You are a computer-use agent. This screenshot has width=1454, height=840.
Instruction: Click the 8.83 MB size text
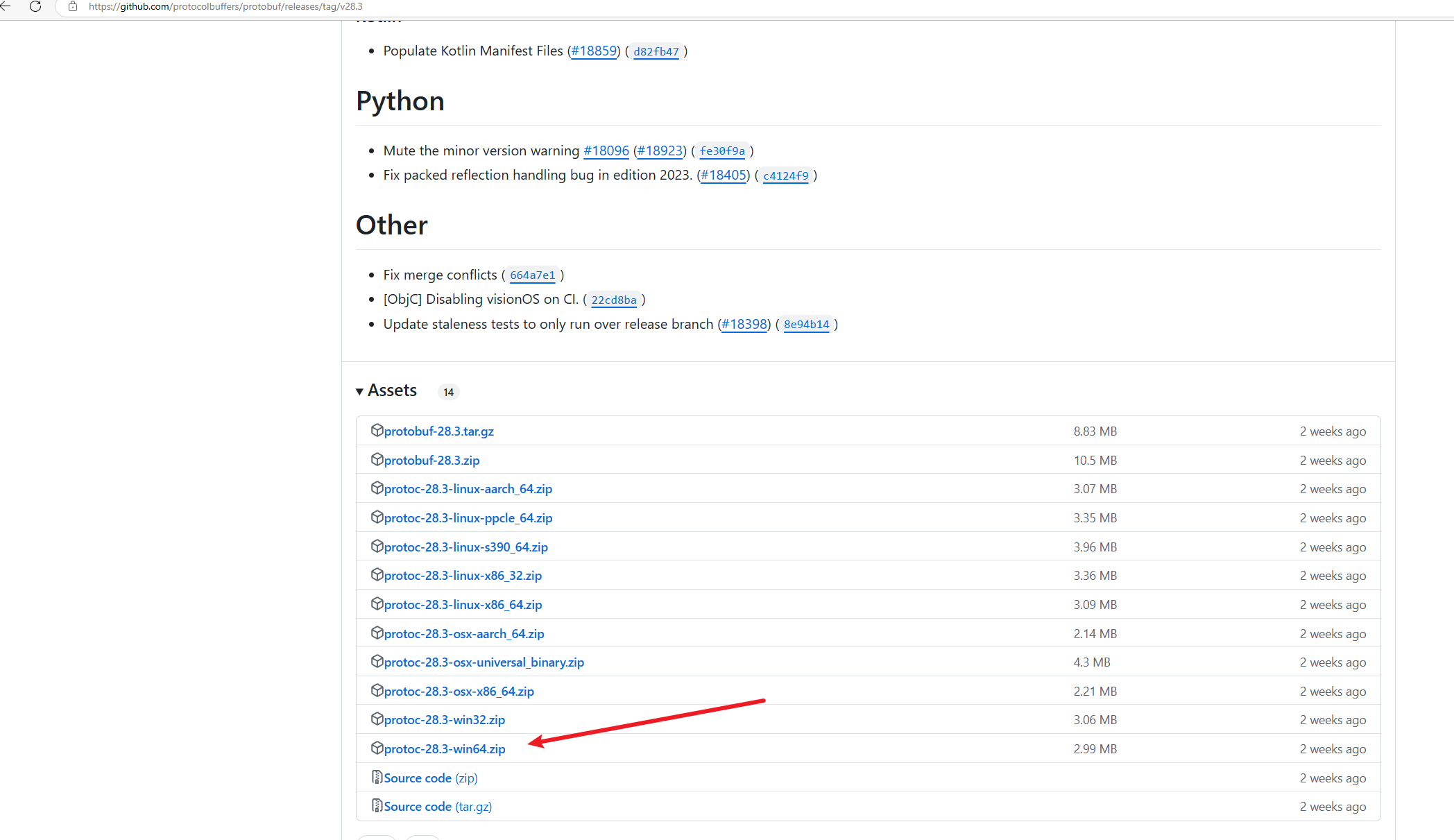click(1095, 431)
